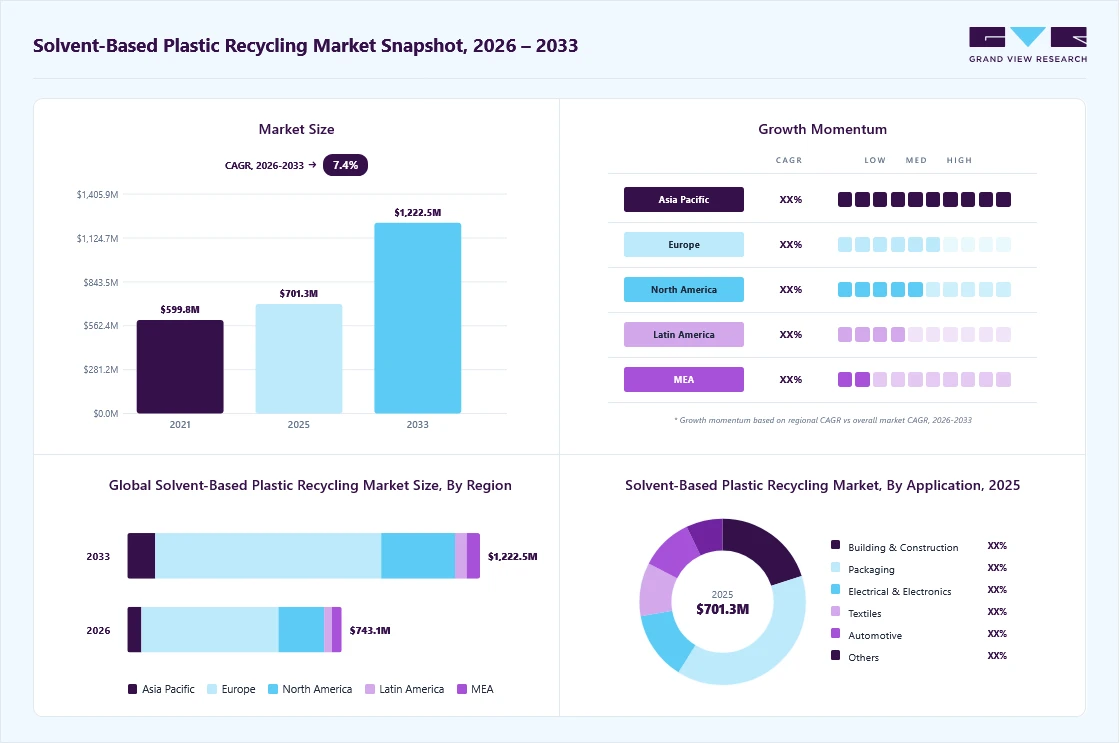Click the Grand View Research logo
The image size is (1120, 743).
pos(1028,44)
